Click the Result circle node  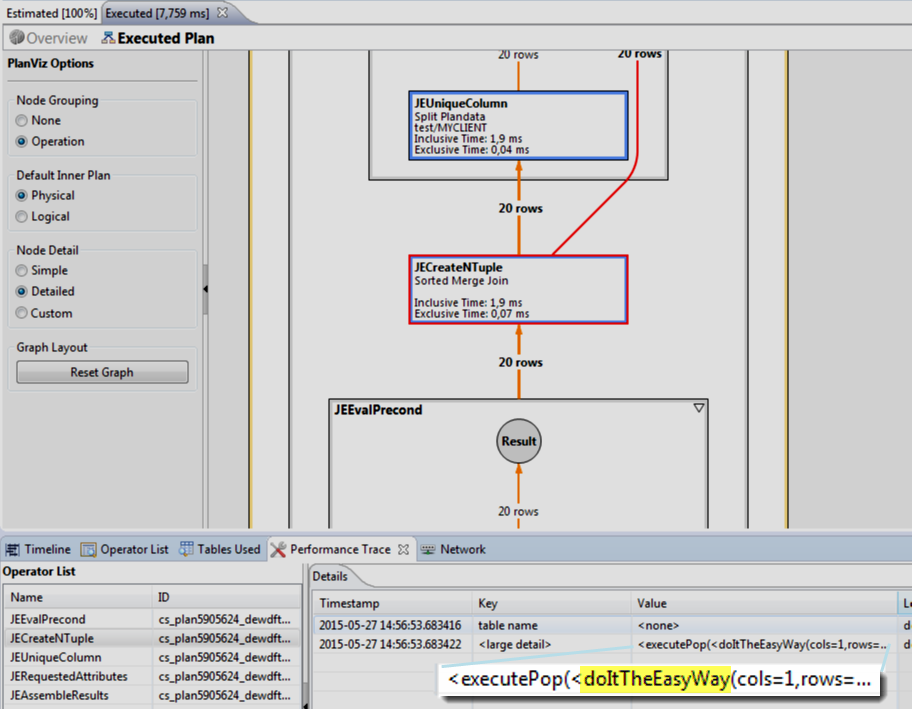[519, 441]
